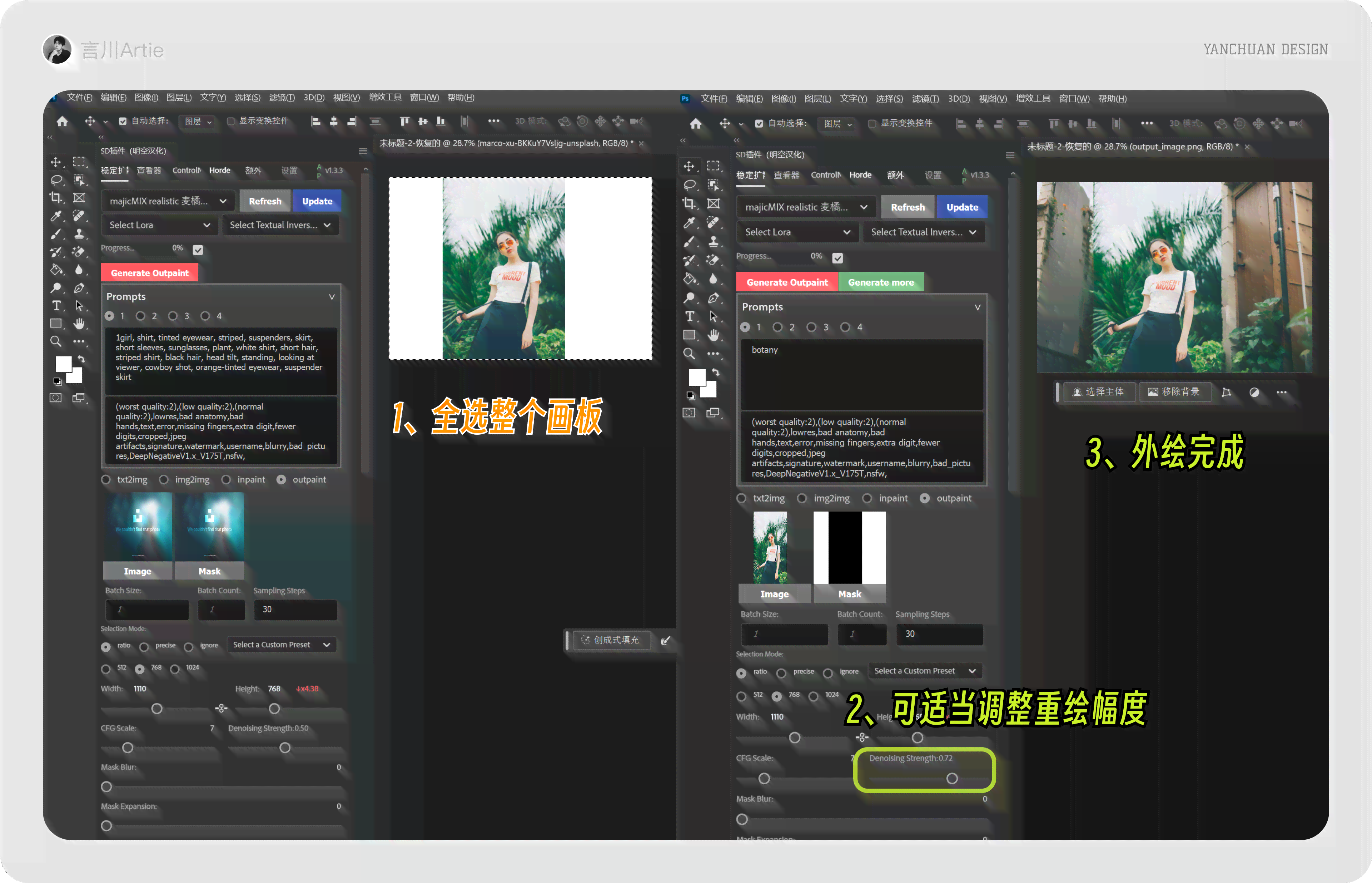
Task: Click Refresh button in left panel
Action: coord(265,201)
